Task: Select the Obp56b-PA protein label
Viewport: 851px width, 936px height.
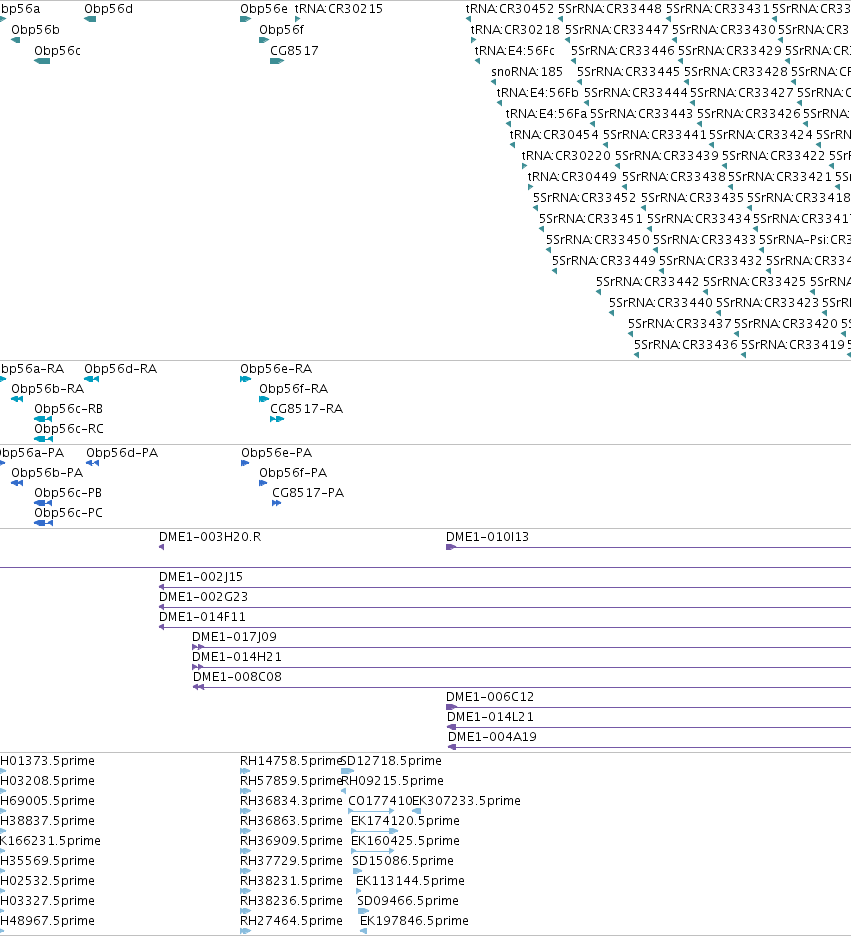Action: pyautogui.click(x=47, y=473)
